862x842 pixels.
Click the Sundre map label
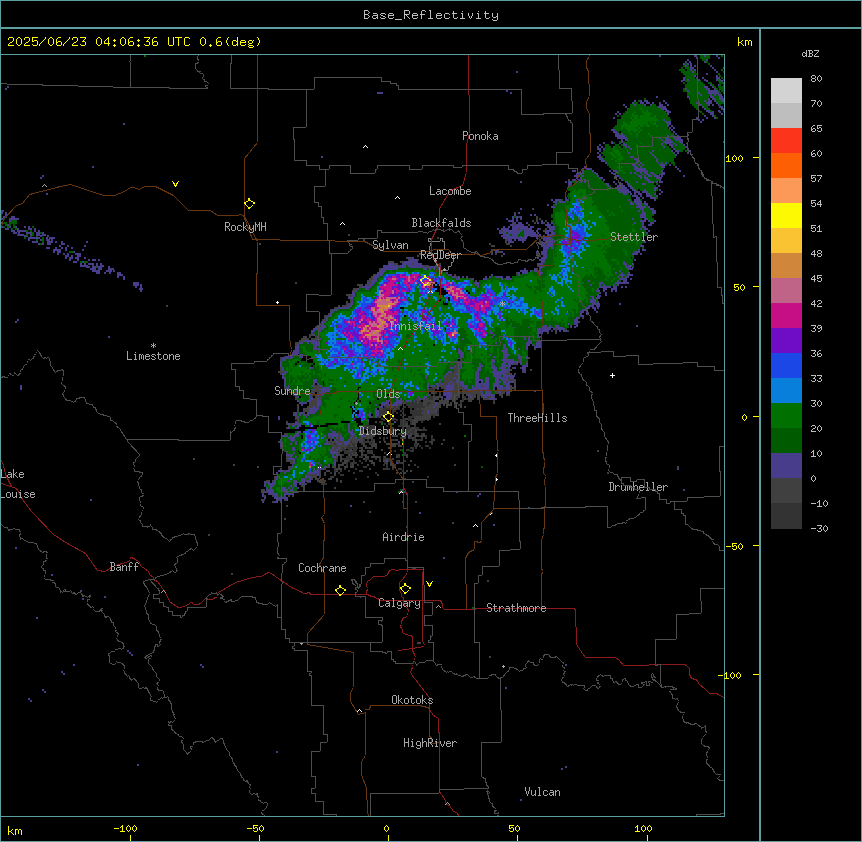pos(292,391)
